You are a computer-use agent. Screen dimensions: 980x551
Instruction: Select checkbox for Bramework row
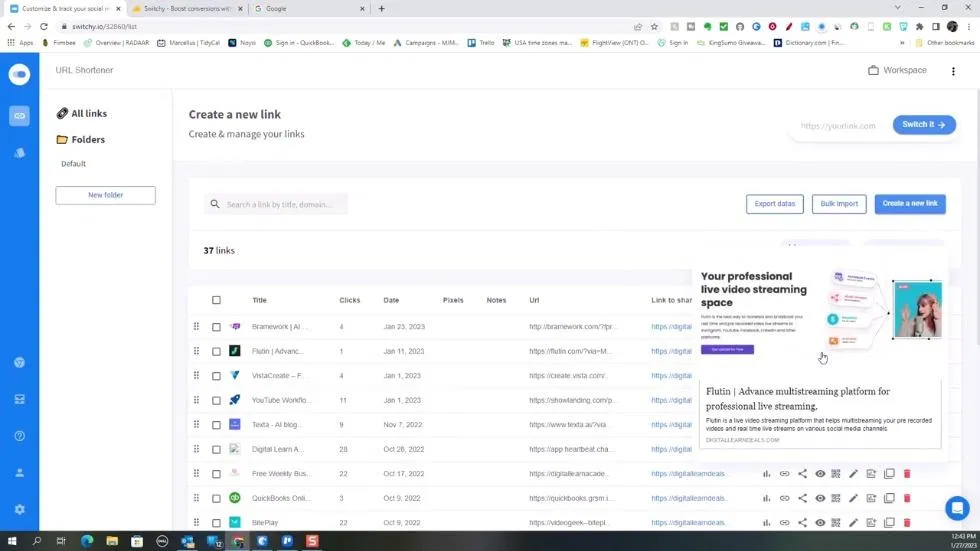216,327
